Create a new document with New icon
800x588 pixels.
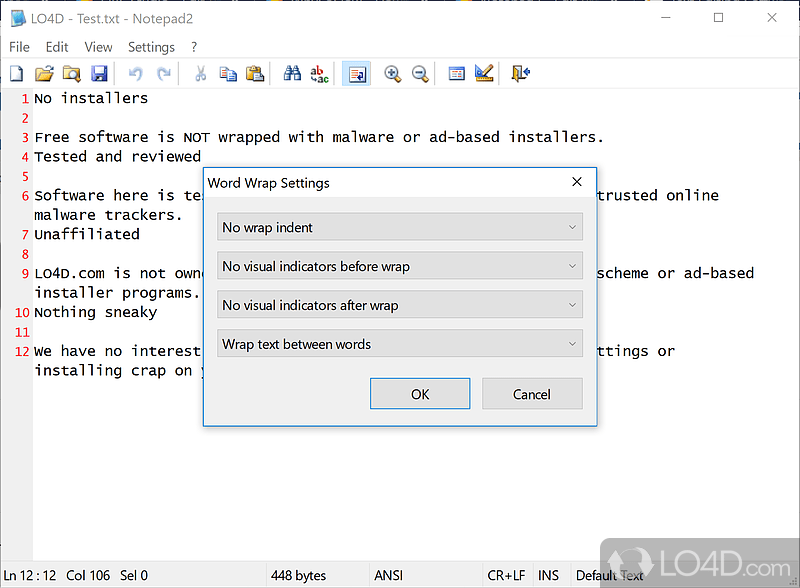[17, 74]
